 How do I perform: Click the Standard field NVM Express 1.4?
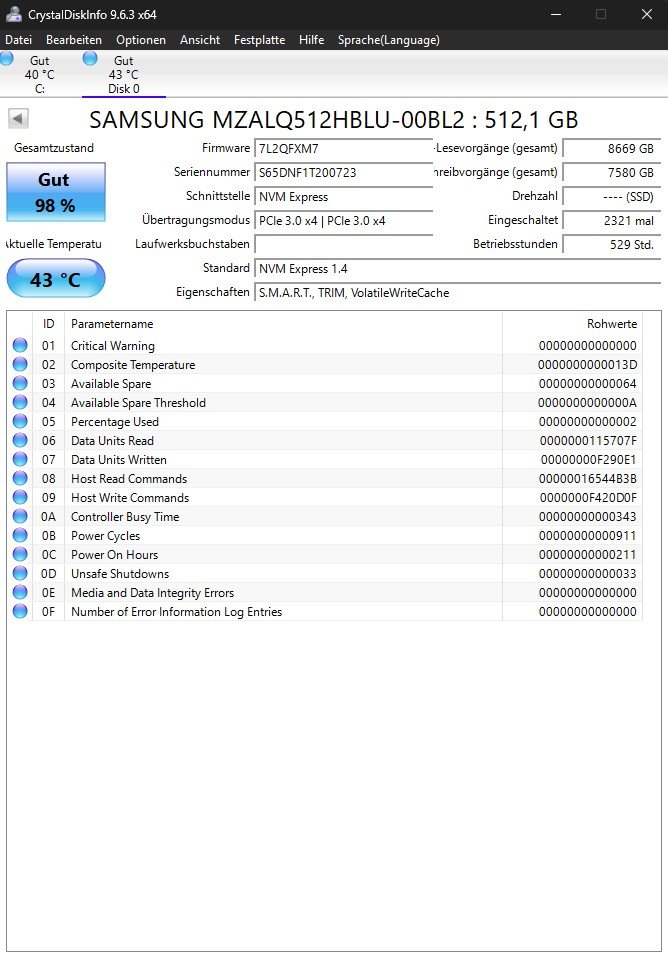pos(458,269)
